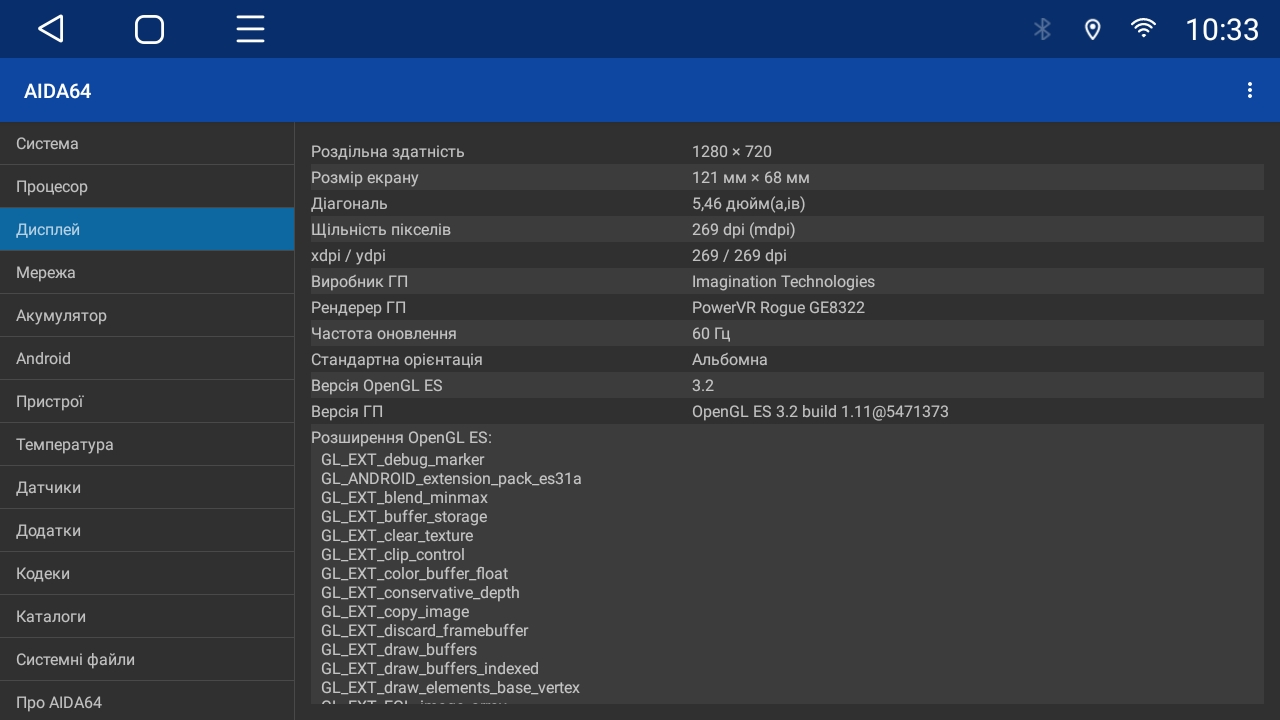Open the recent apps menu bars icon
1280x720 pixels.
point(250,29)
